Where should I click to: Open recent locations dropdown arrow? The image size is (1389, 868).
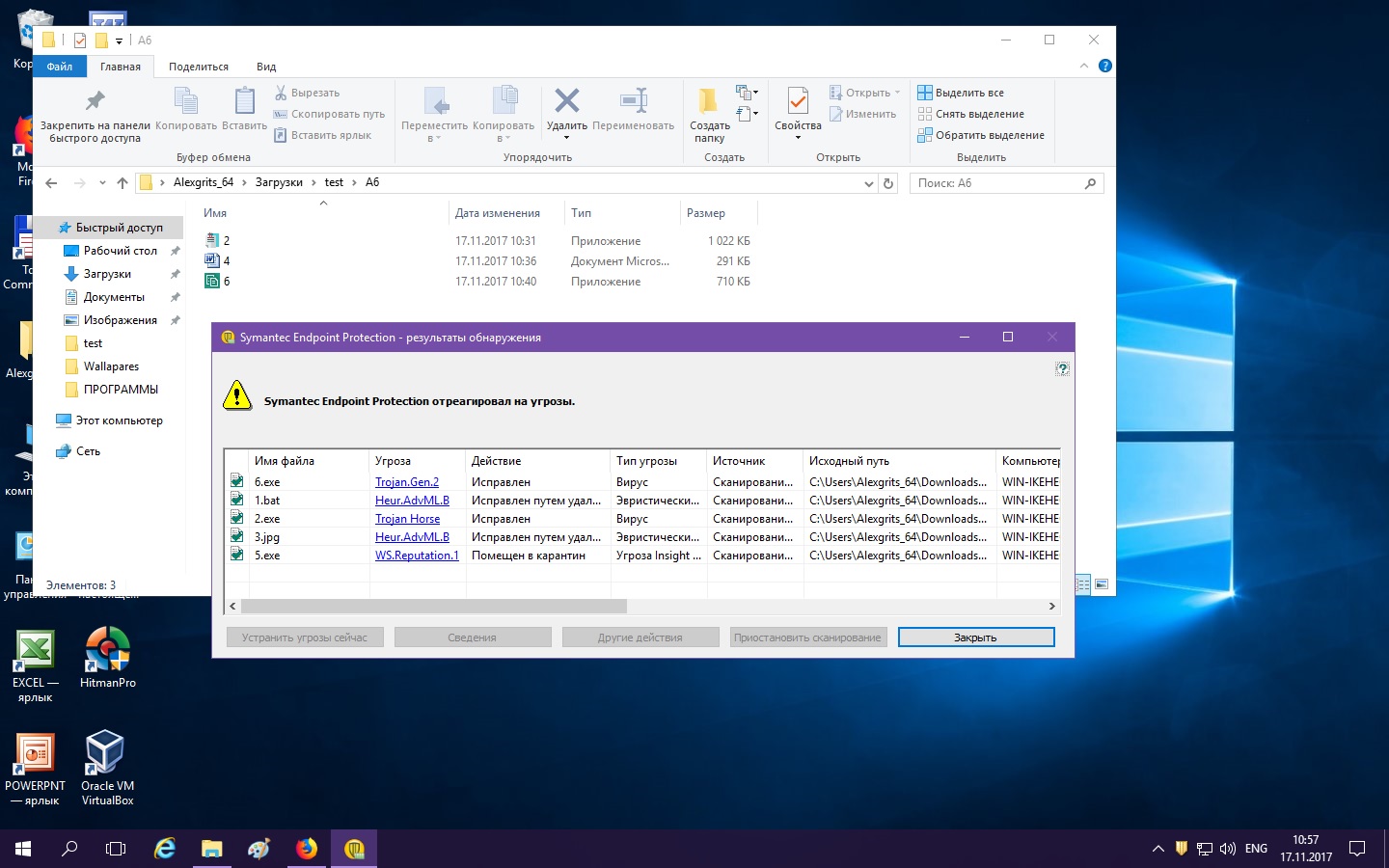point(102,183)
